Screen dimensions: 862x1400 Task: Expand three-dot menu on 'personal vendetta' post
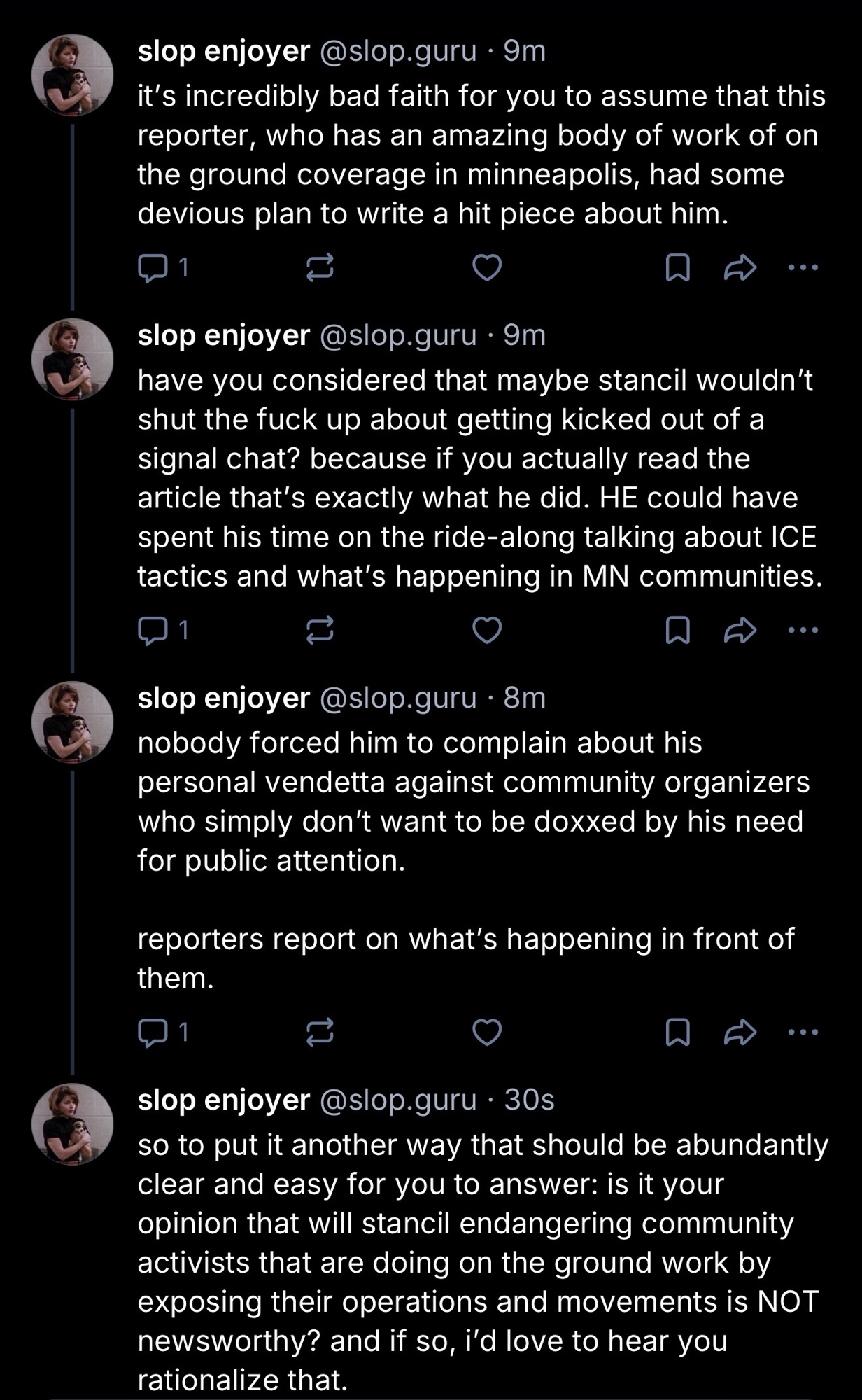(x=803, y=1032)
